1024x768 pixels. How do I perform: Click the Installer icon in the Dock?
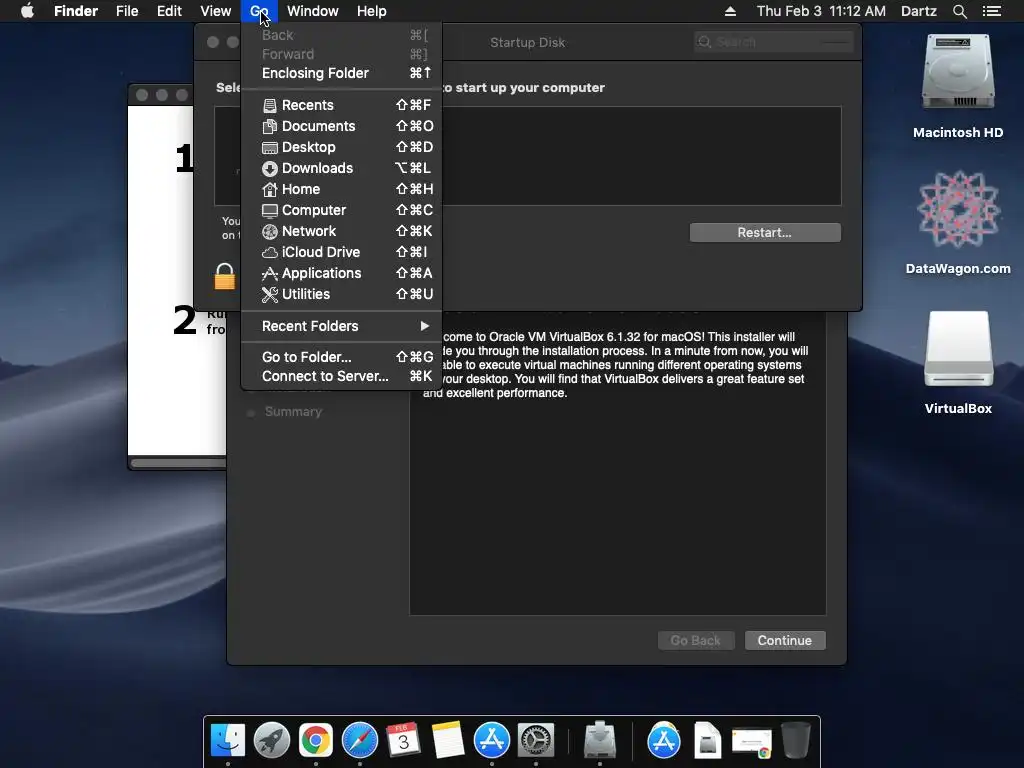tap(600, 740)
